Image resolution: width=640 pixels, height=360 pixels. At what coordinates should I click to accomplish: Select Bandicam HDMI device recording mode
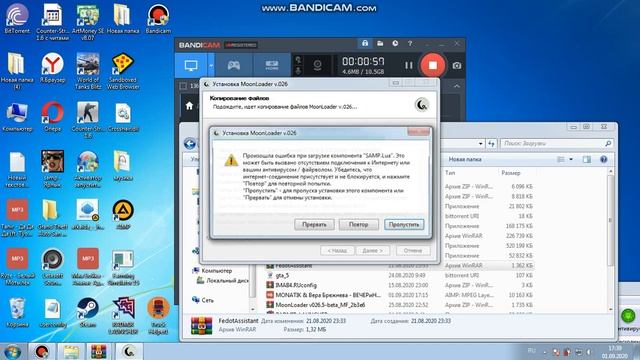tap(271, 65)
